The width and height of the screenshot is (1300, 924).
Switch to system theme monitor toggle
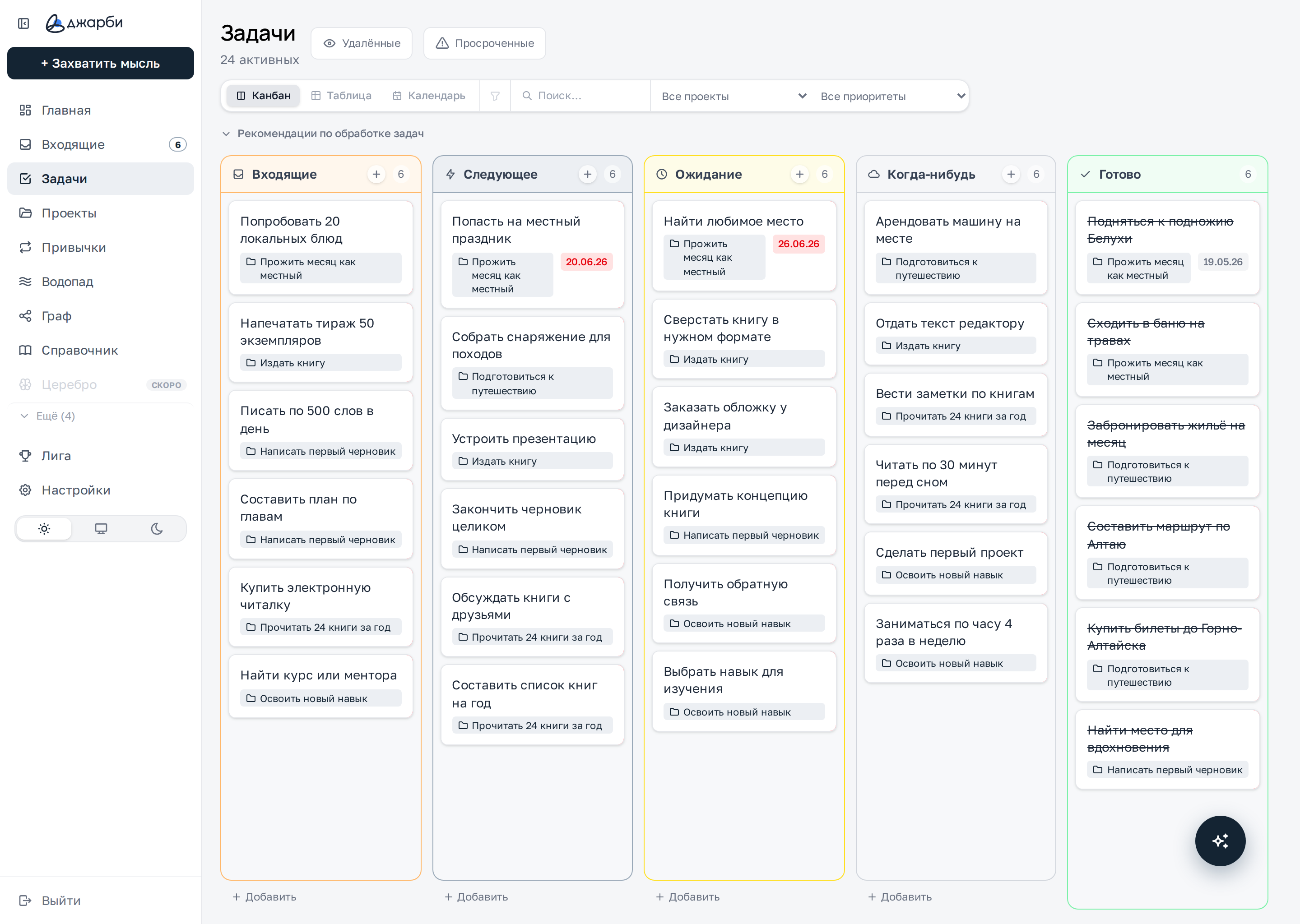[101, 529]
